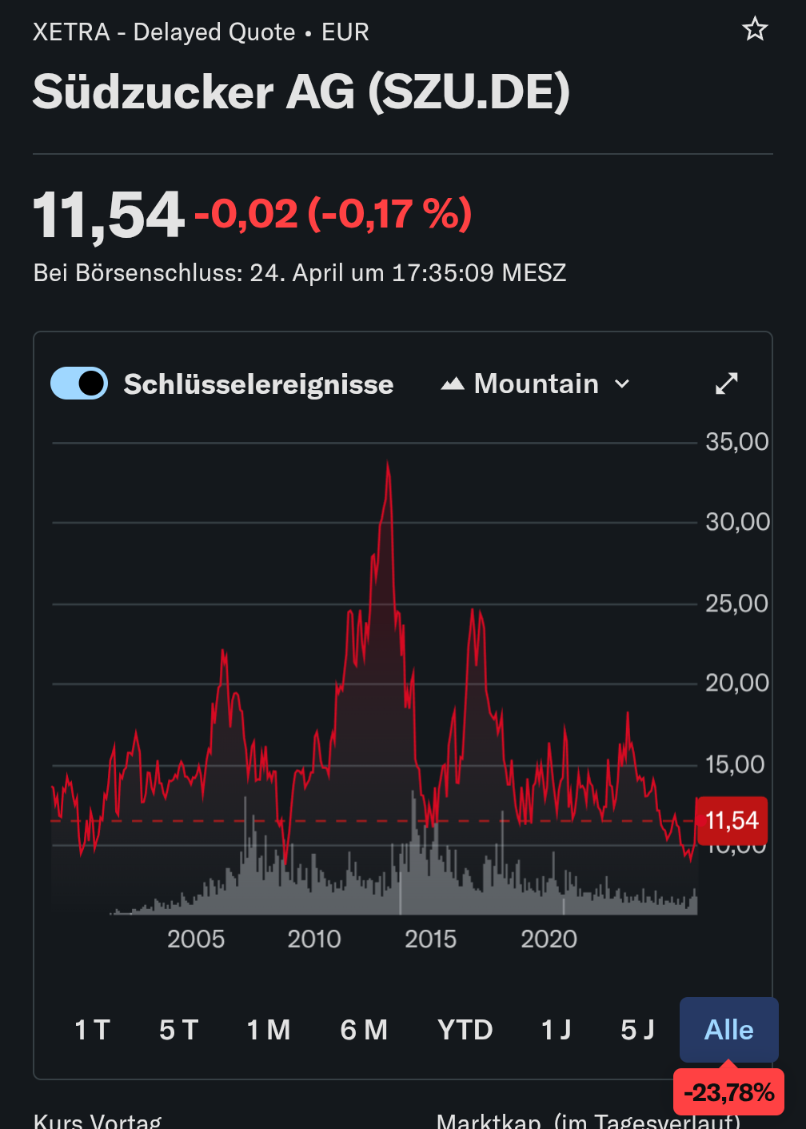Expand chart to fullscreen with arrows icon
Viewport: 806px width, 1129px height.
click(x=726, y=384)
